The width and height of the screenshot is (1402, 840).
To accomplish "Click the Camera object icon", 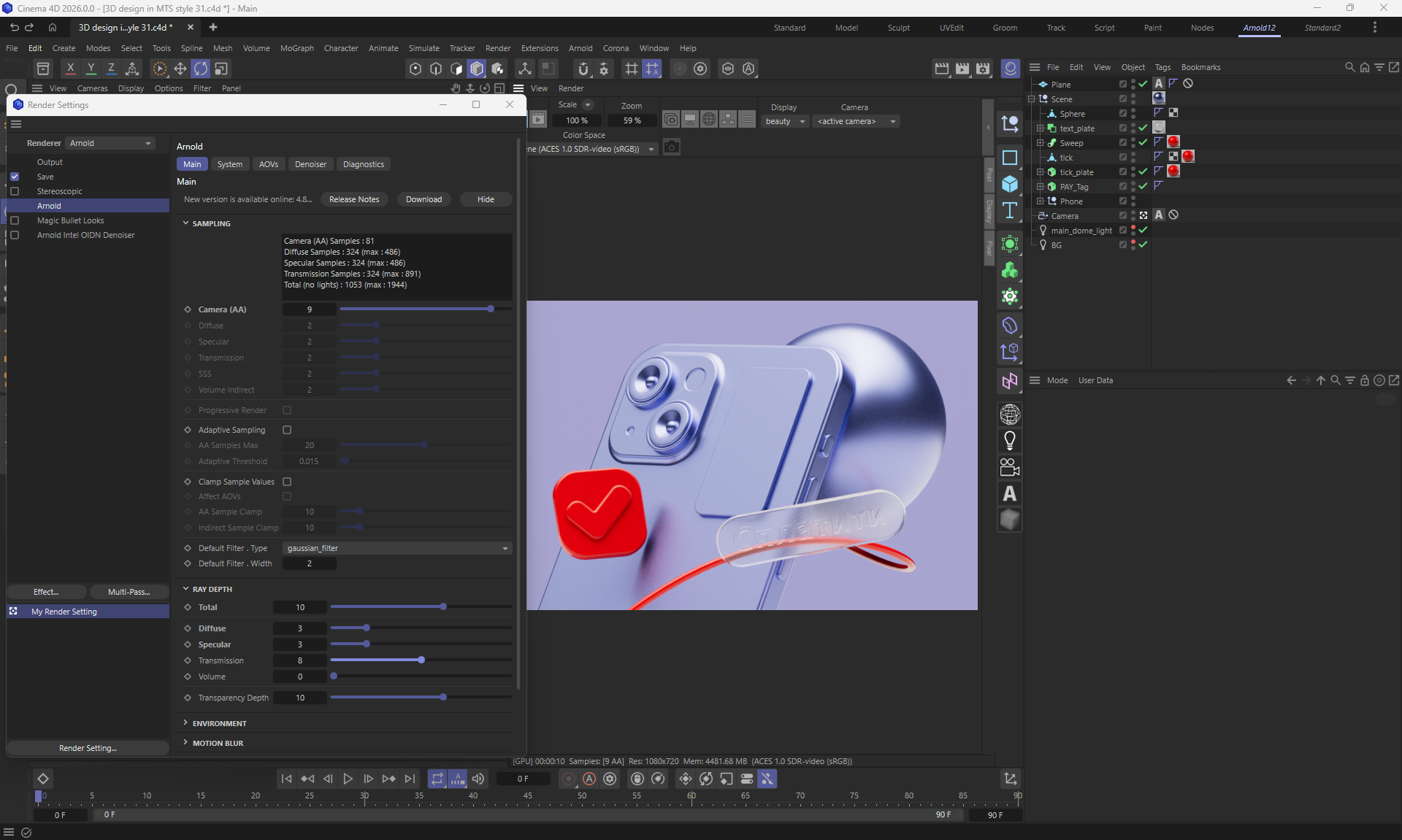I will point(1010,467).
